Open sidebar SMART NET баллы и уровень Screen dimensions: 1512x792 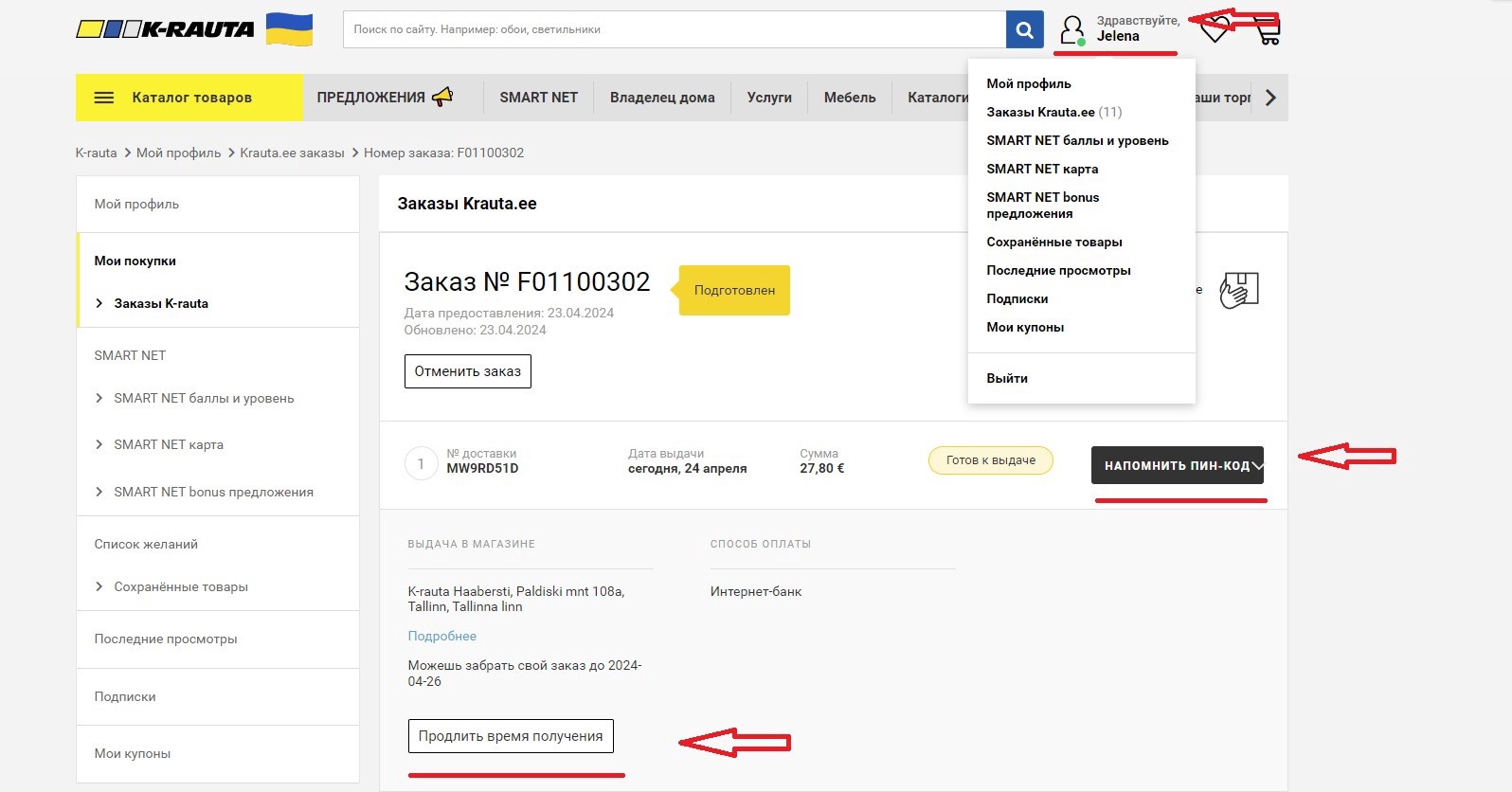(x=204, y=398)
